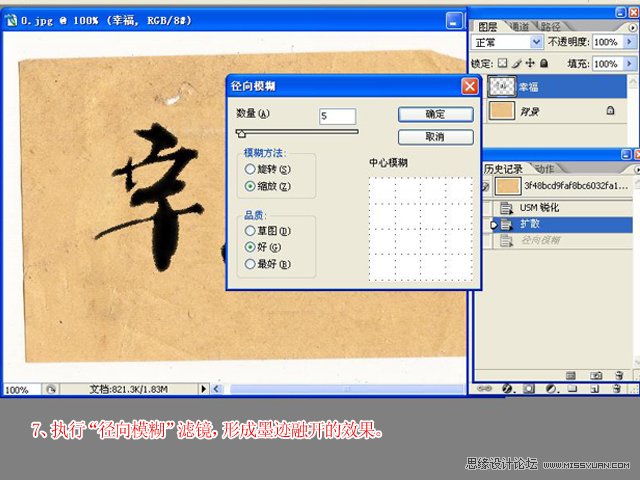Screen dimensions: 640x480
Task: Add a layer mask using mask icon
Action: click(529, 389)
